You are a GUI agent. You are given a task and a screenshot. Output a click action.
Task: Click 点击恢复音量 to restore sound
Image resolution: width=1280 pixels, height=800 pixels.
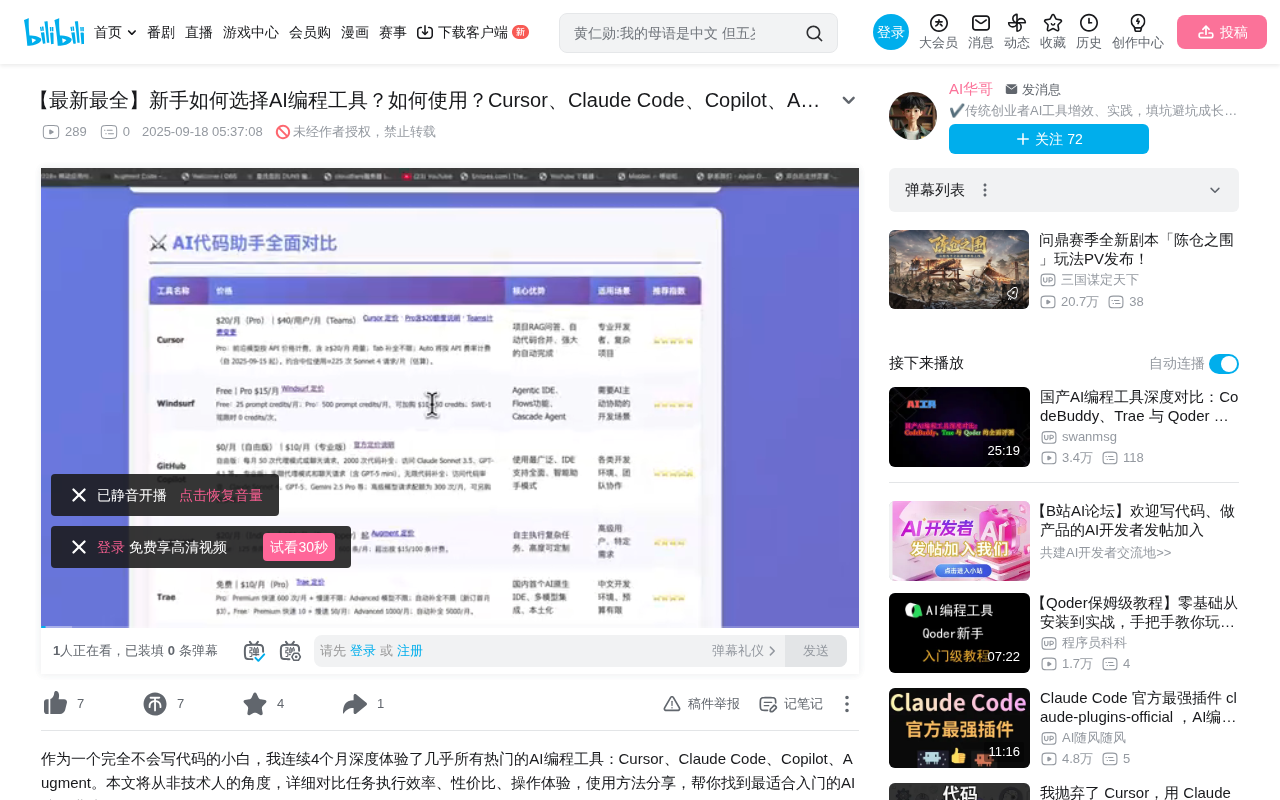[x=221, y=495]
